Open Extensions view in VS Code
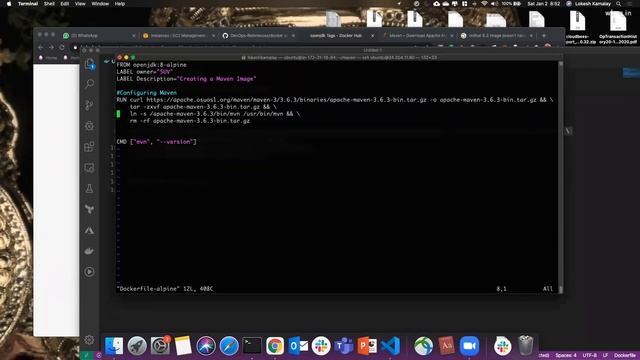Viewport: 640px width, 360px height. point(89,147)
